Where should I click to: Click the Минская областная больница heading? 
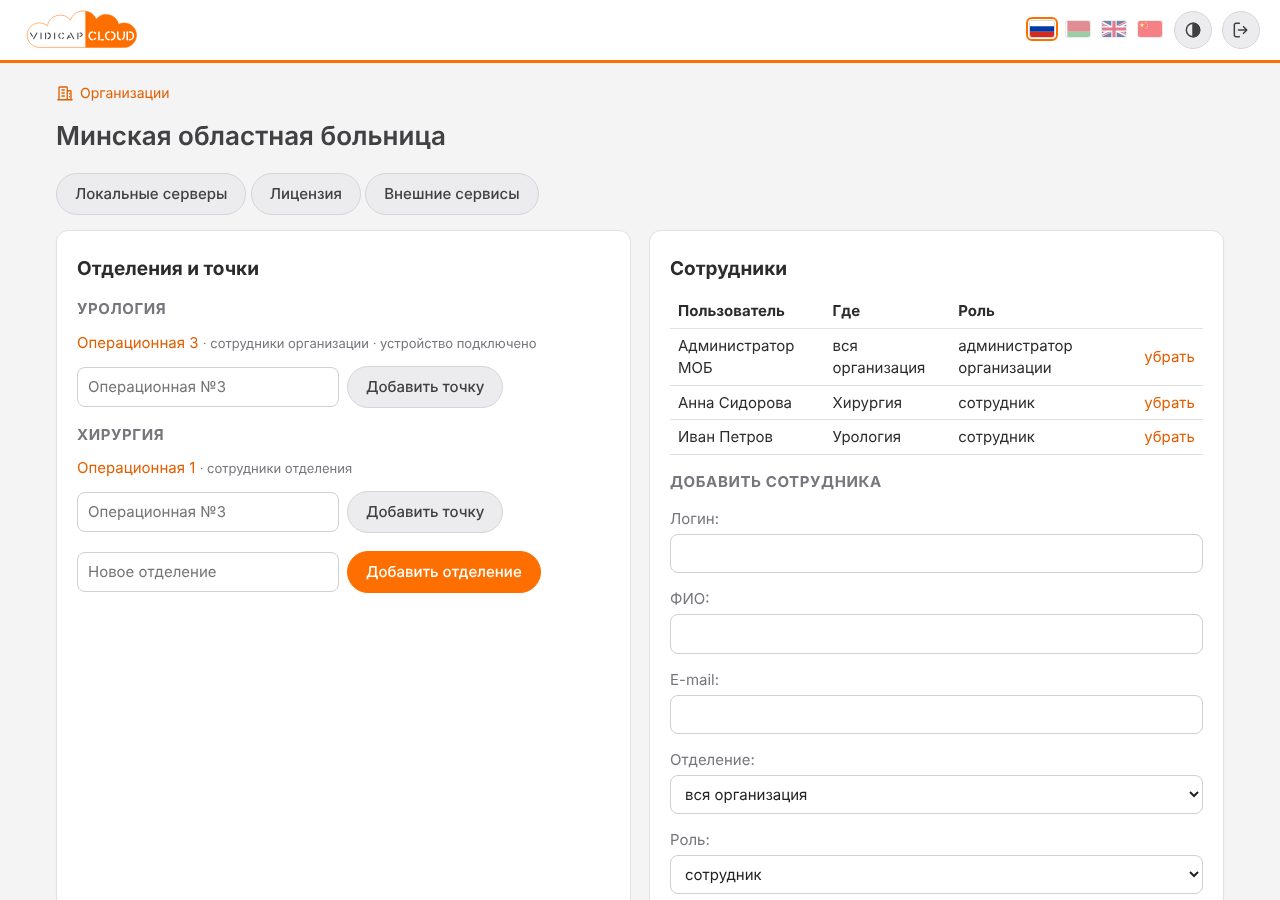click(251, 136)
